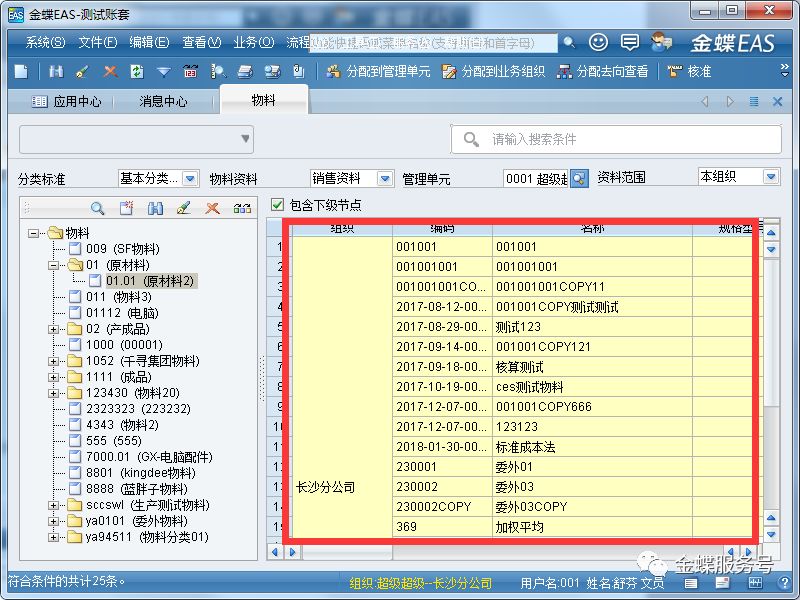Click the table horizontal scroll left arrow
This screenshot has width=800, height=600.
pos(276,552)
